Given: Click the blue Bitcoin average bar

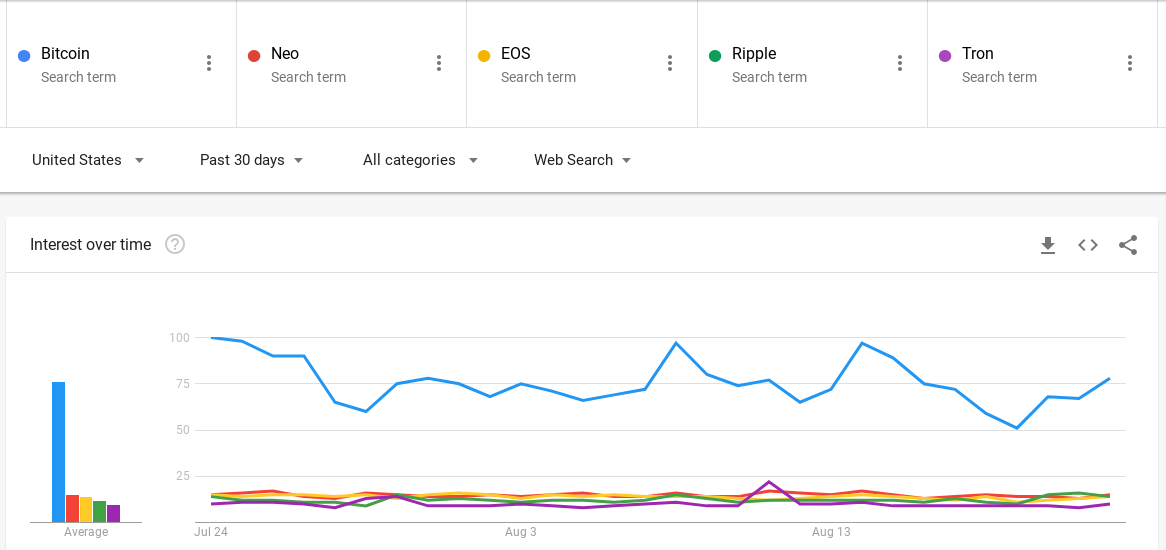Looking at the screenshot, I should tap(59, 452).
